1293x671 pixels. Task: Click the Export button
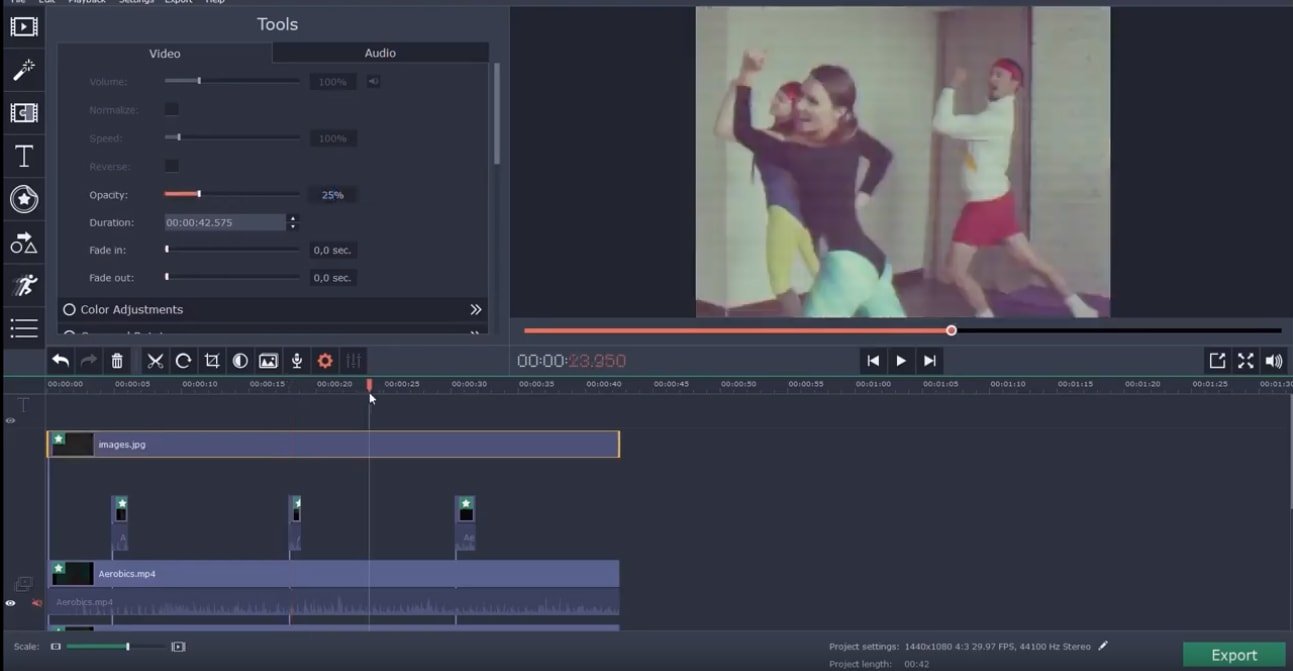click(x=1234, y=654)
